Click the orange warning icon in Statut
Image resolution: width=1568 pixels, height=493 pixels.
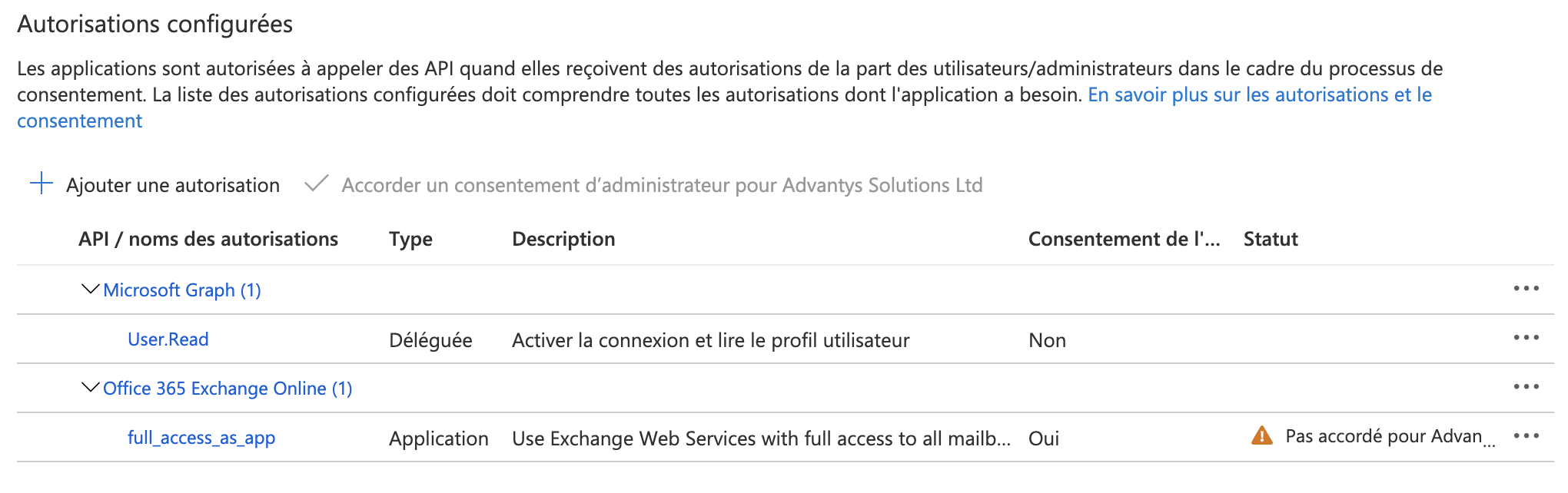tap(1261, 436)
